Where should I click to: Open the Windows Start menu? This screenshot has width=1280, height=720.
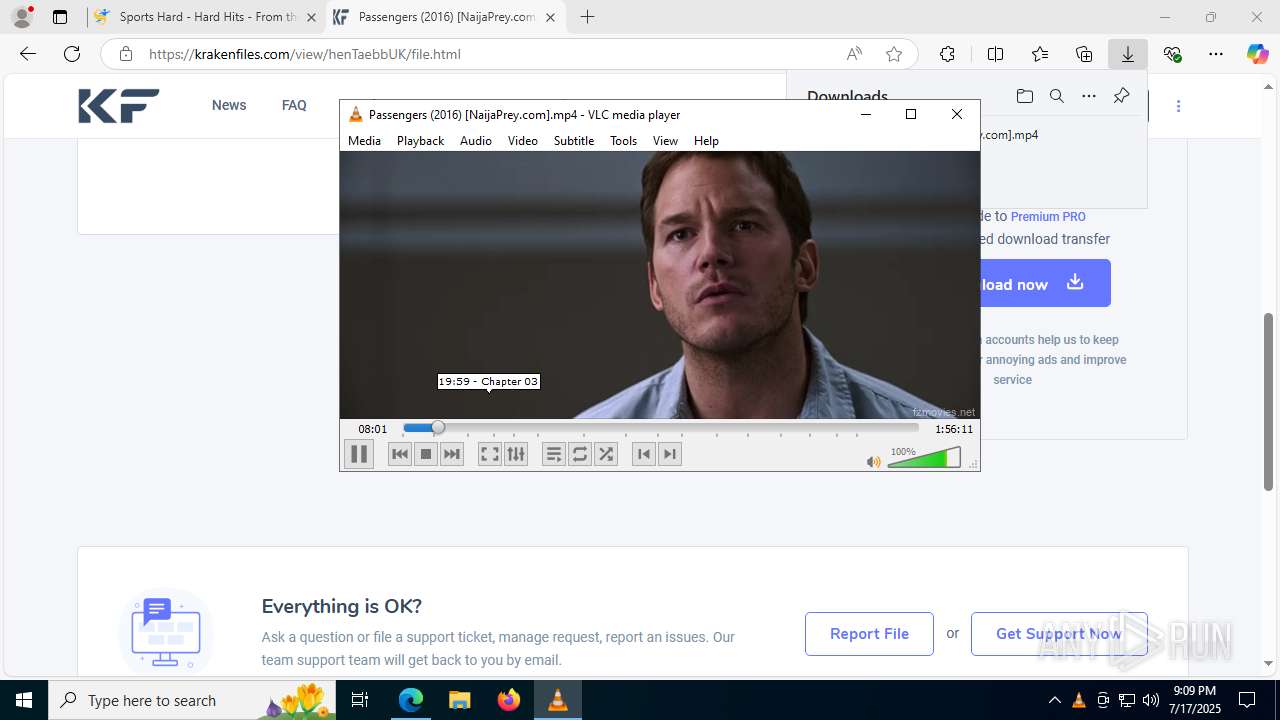click(24, 700)
